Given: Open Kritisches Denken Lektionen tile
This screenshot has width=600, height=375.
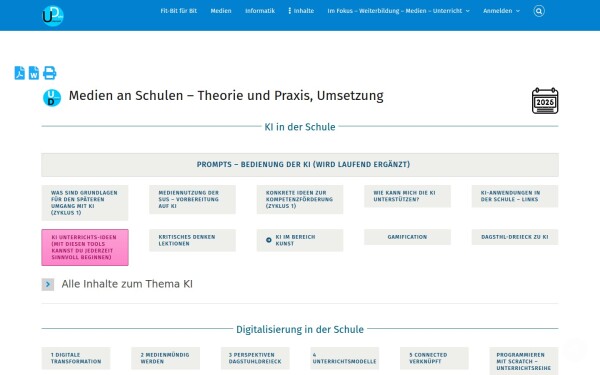Looking at the screenshot, I should (192, 240).
